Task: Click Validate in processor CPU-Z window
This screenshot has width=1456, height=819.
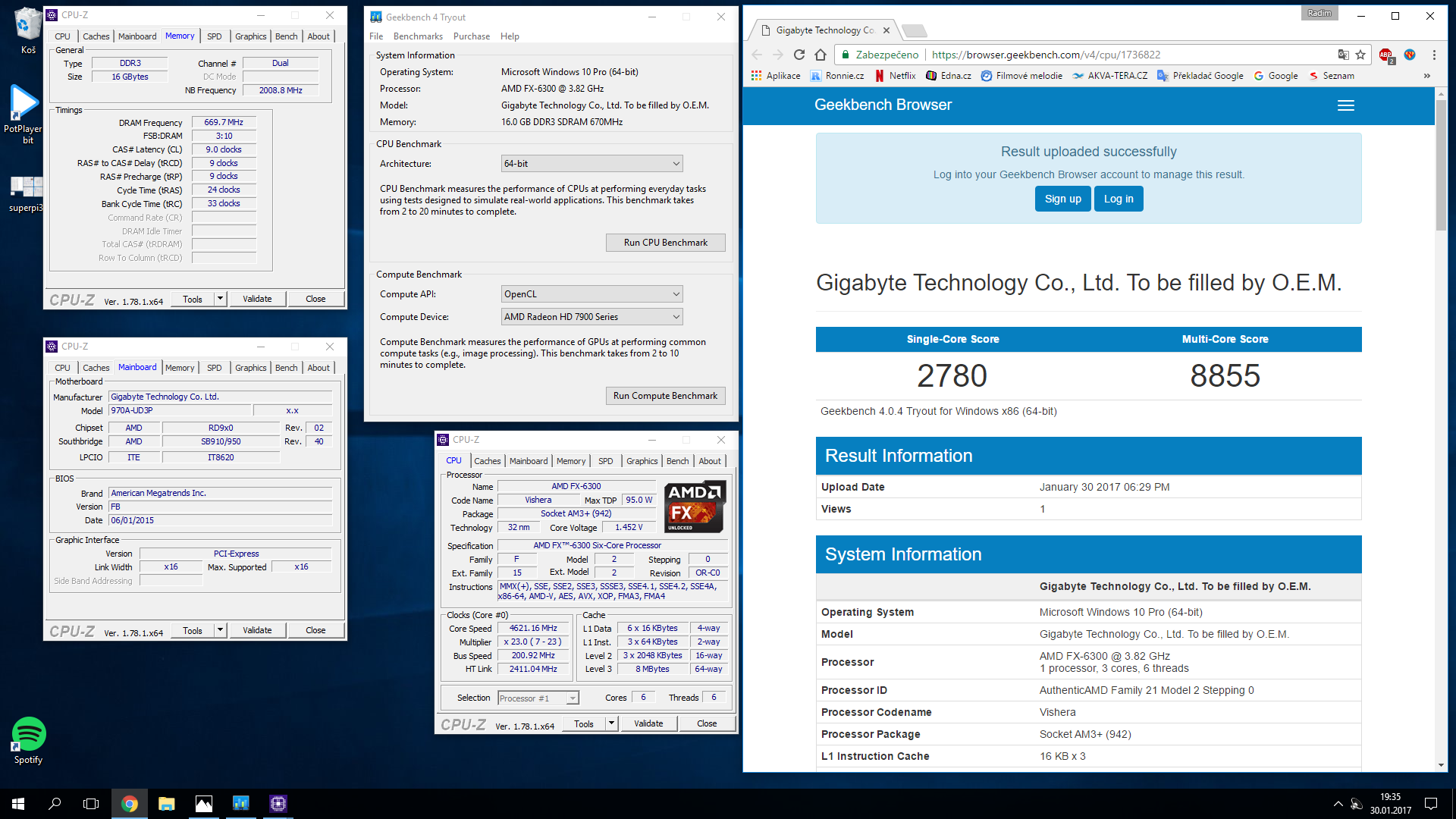Action: (x=648, y=723)
